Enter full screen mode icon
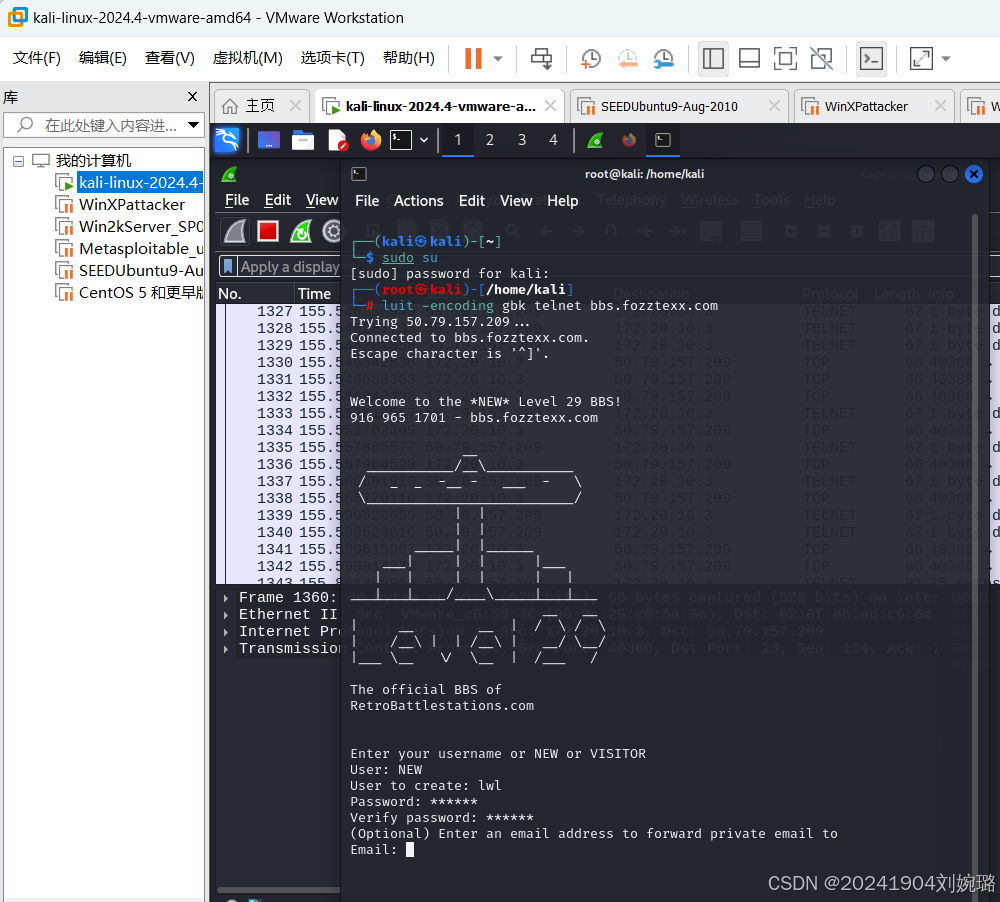This screenshot has width=1000, height=902. tap(785, 59)
